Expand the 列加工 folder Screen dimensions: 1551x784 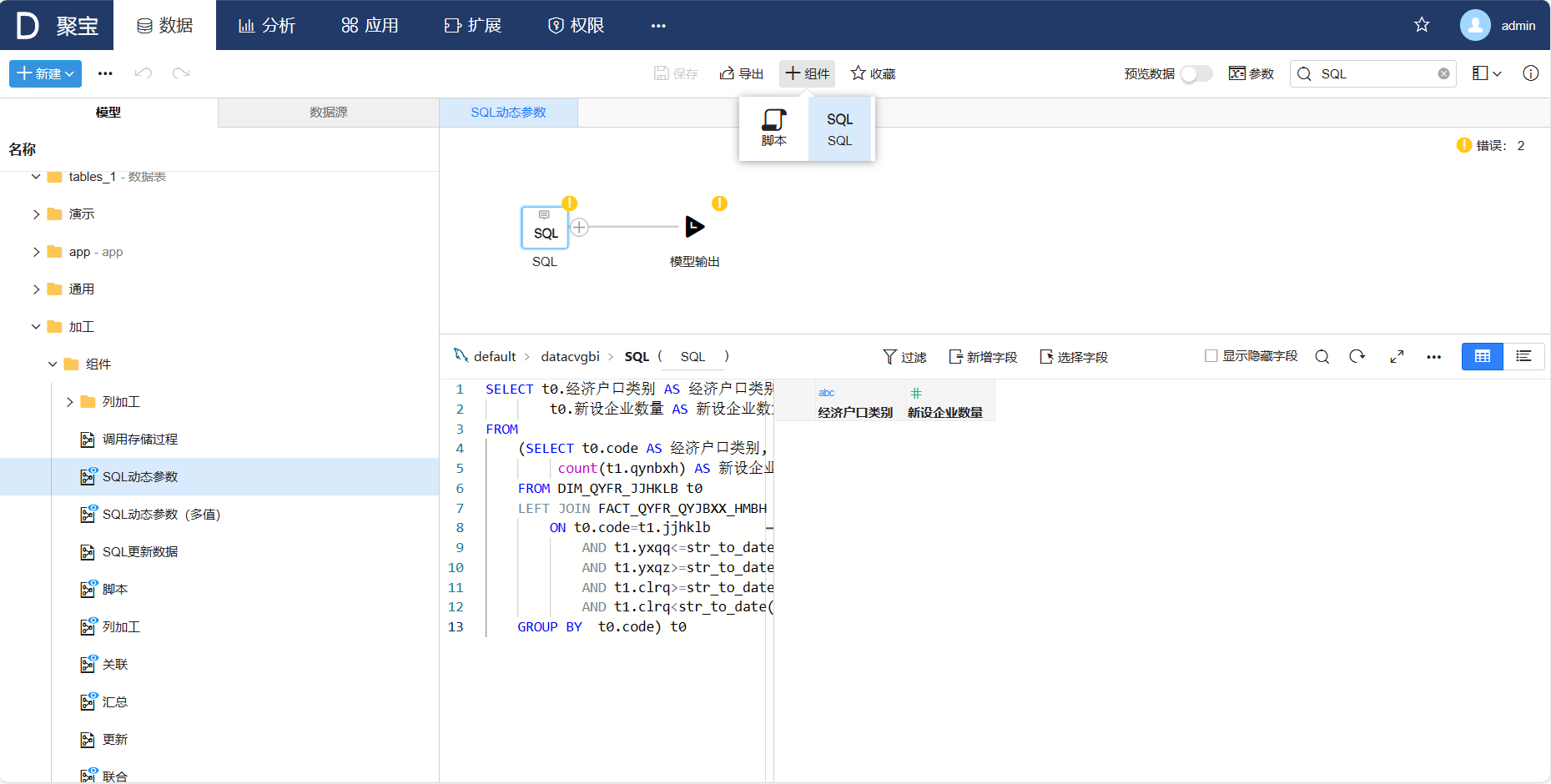[69, 402]
